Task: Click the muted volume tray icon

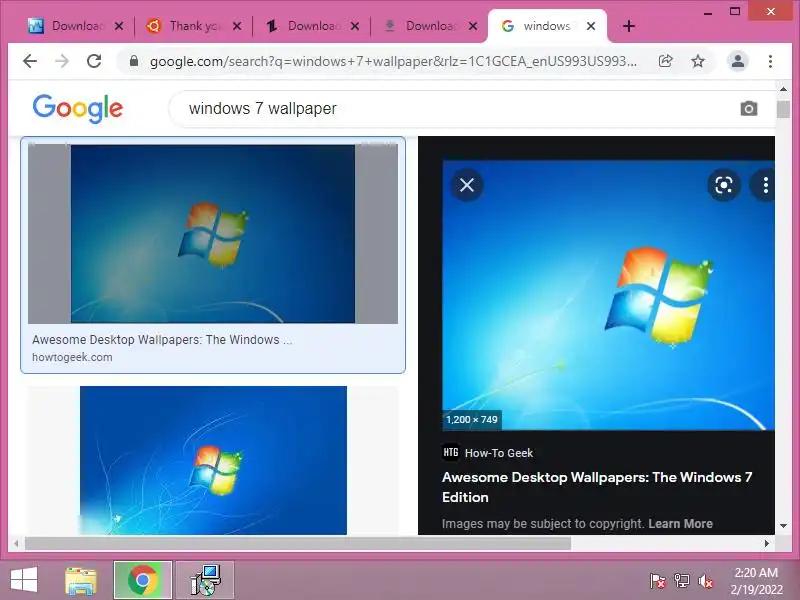Action: tap(706, 581)
